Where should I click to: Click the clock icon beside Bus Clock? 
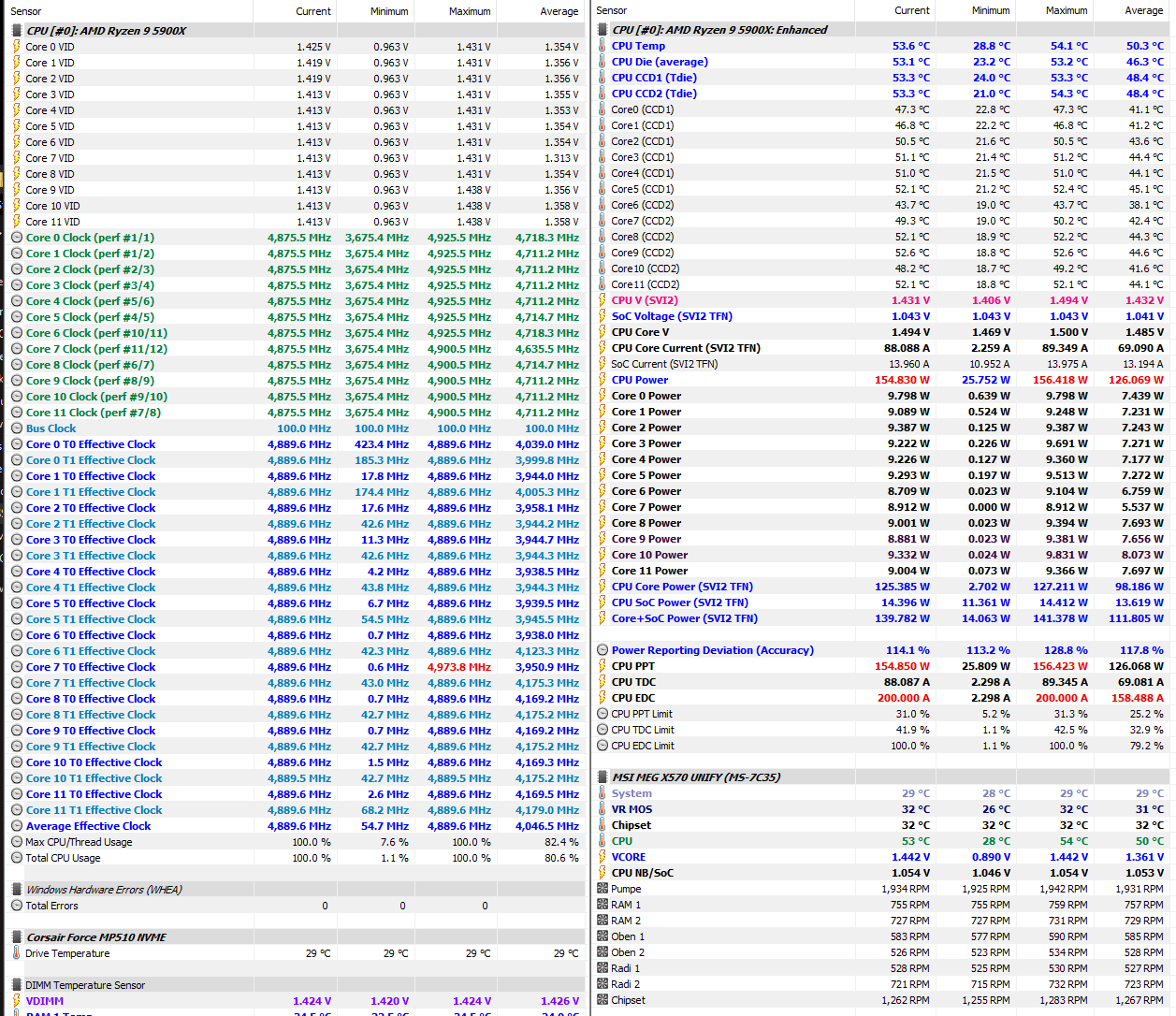click(16, 428)
